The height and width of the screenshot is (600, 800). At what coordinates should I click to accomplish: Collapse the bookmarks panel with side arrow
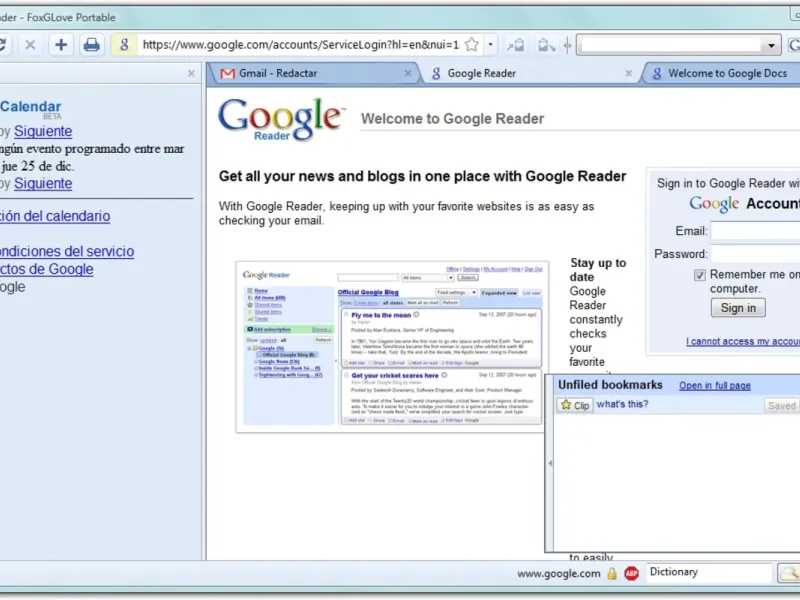pyautogui.click(x=549, y=463)
